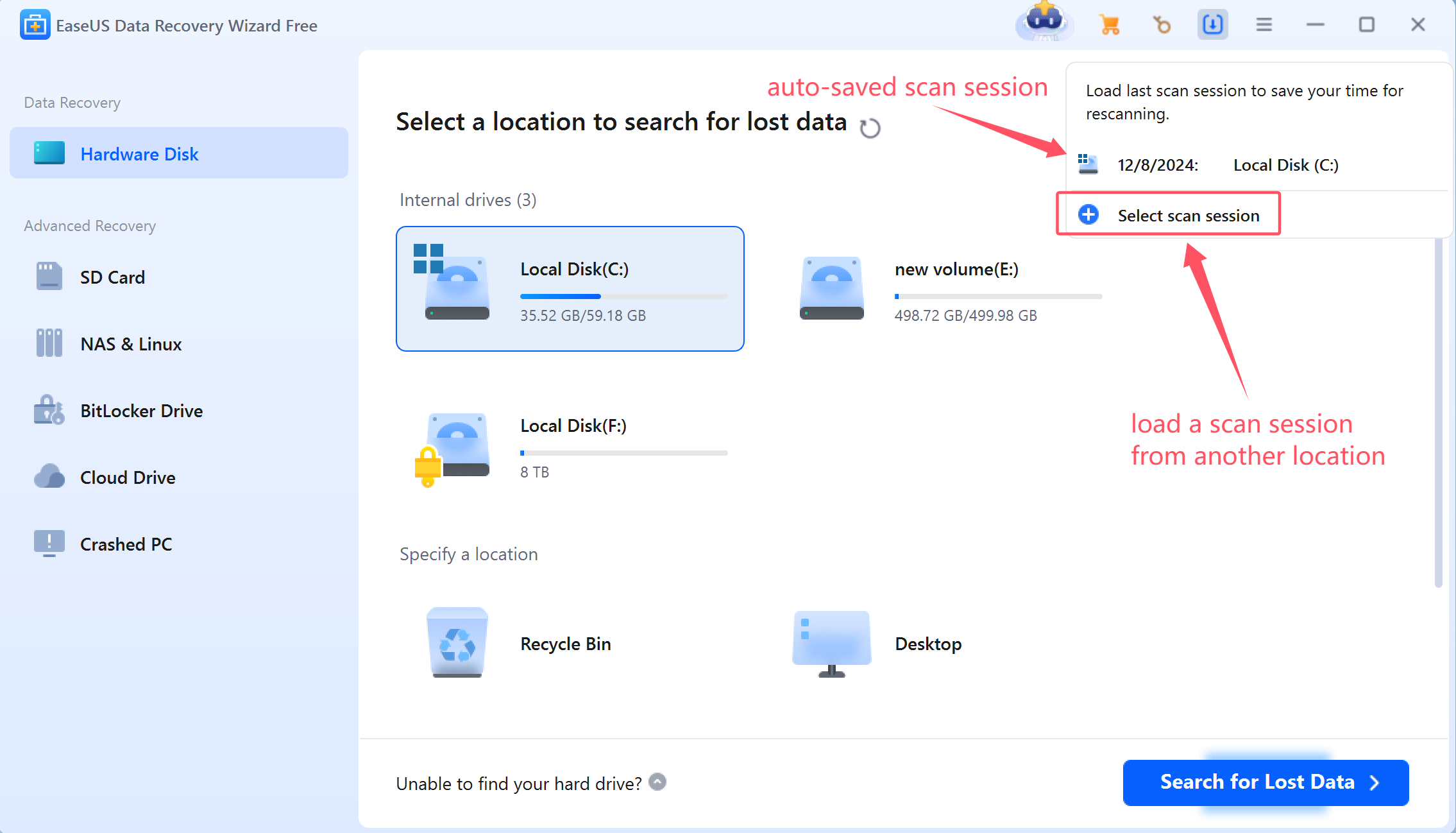Viewport: 1456px width, 833px height.
Task: Click the avatar mascot icon
Action: click(1045, 21)
